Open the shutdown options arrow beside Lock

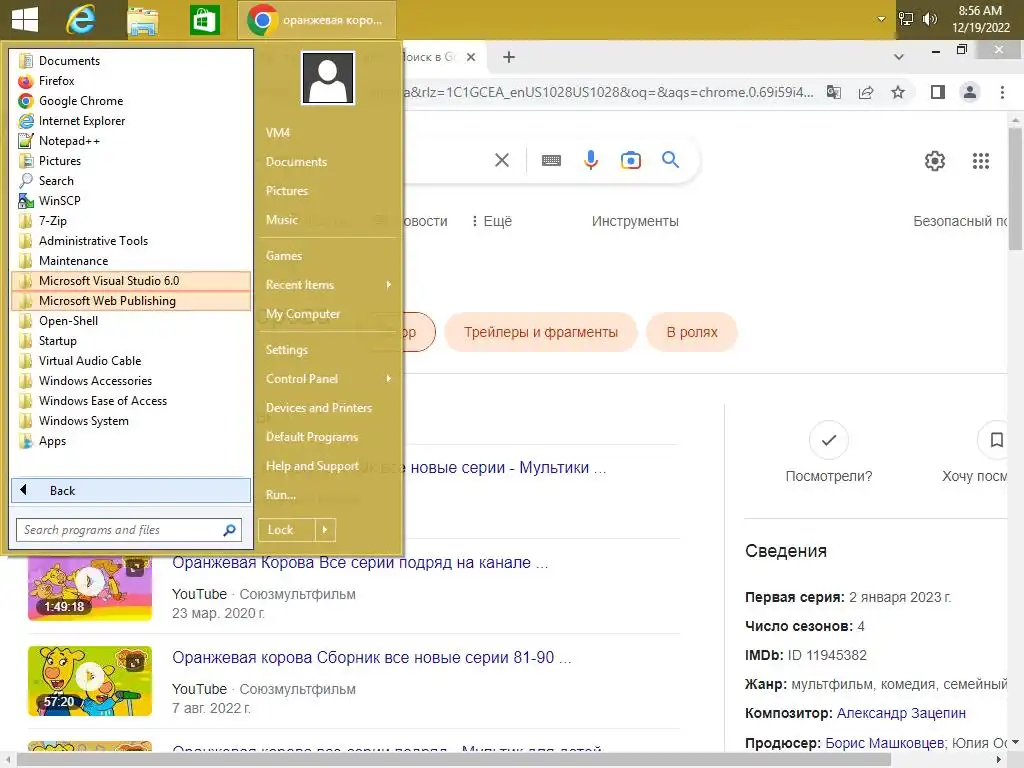[x=325, y=530]
